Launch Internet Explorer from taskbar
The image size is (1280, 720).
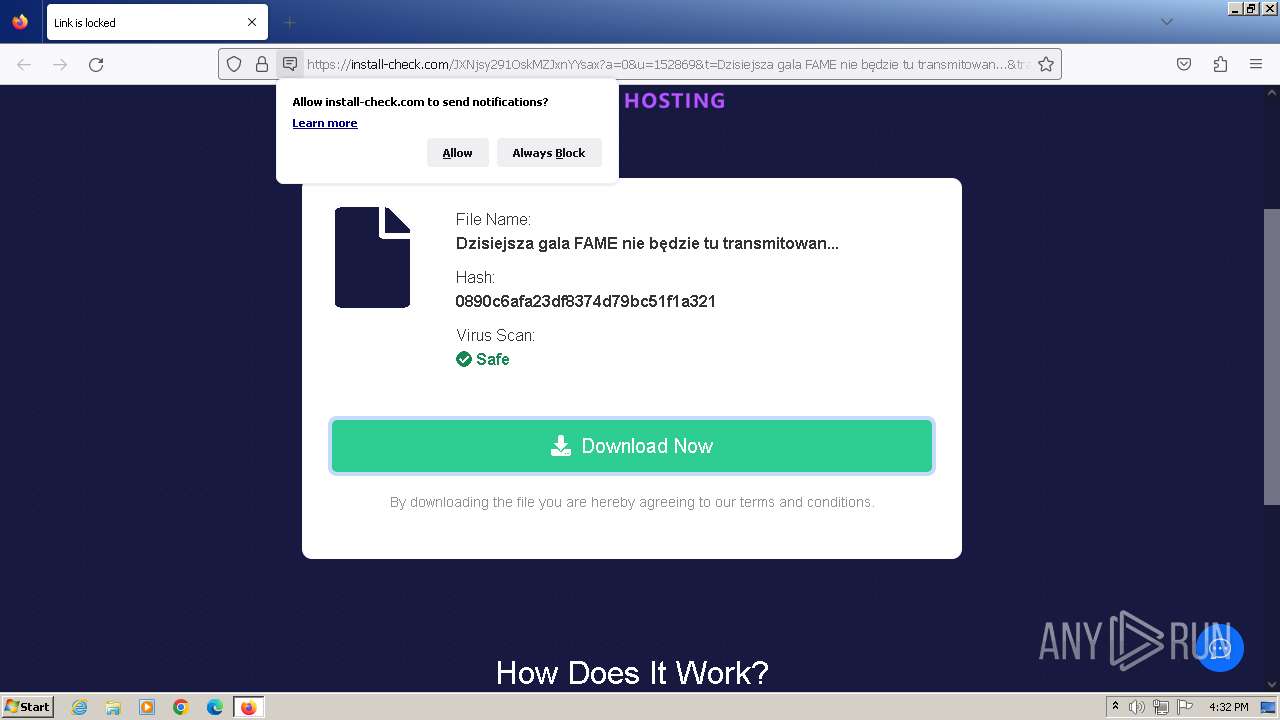[79, 707]
